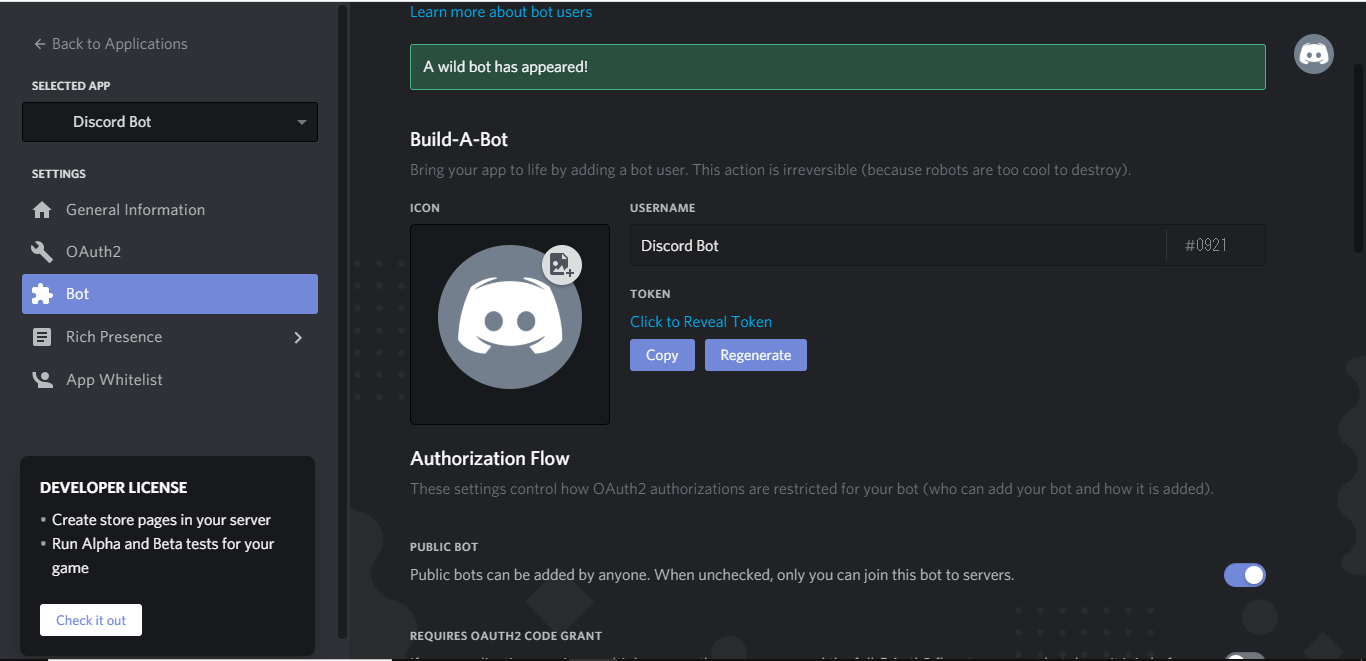Click 'Create store pages in your server' text
Screen dimensions: 1366x661
coord(161,520)
